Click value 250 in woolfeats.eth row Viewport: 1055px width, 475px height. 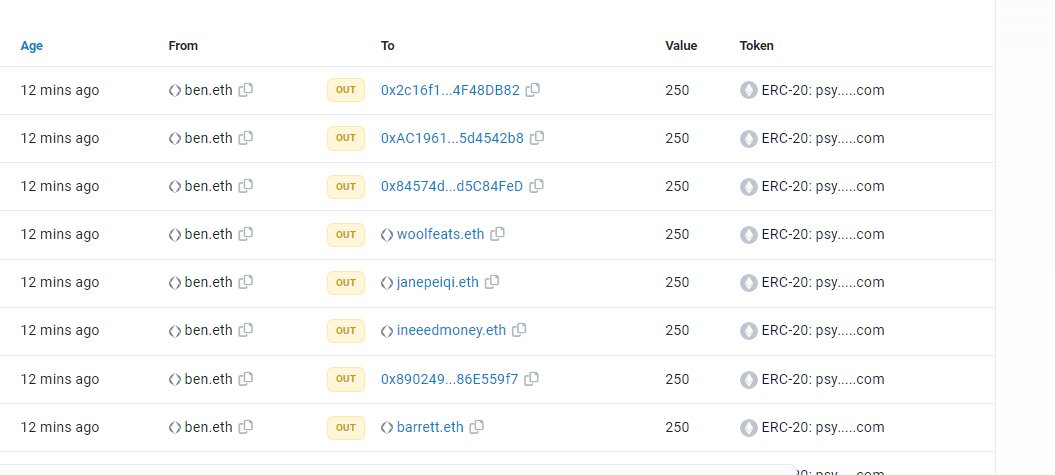click(677, 234)
